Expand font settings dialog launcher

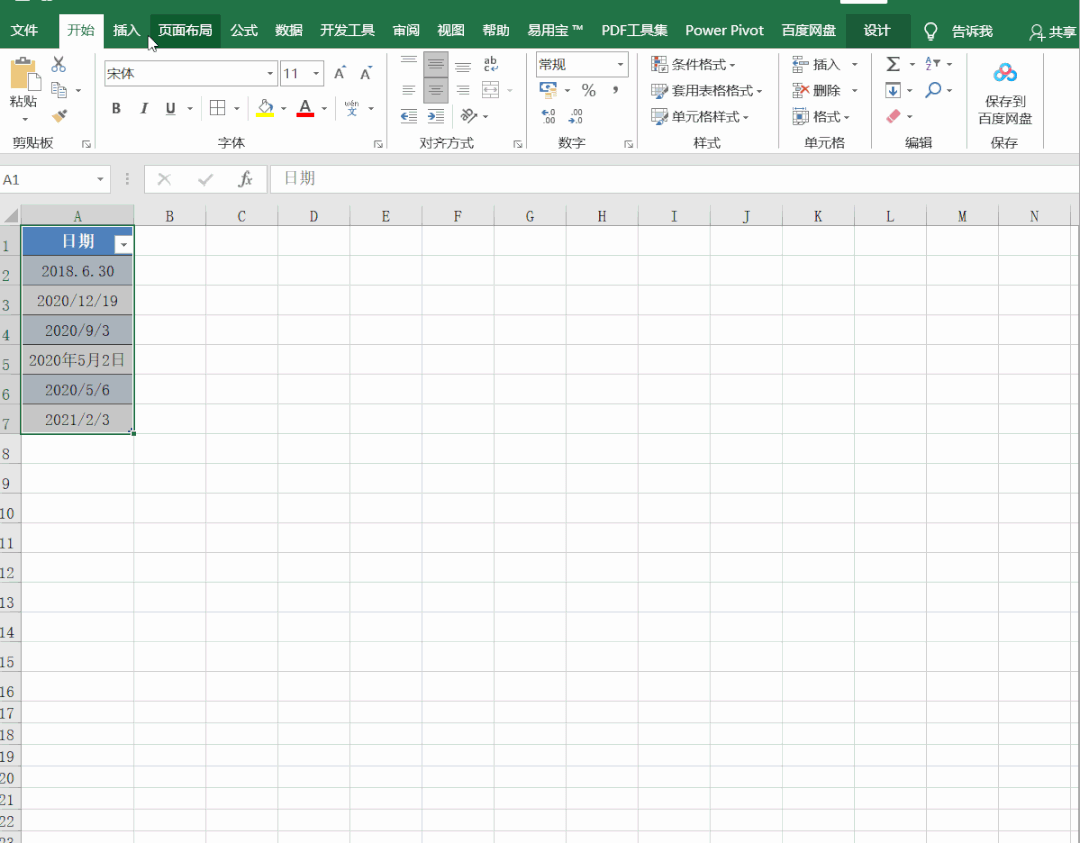[378, 144]
